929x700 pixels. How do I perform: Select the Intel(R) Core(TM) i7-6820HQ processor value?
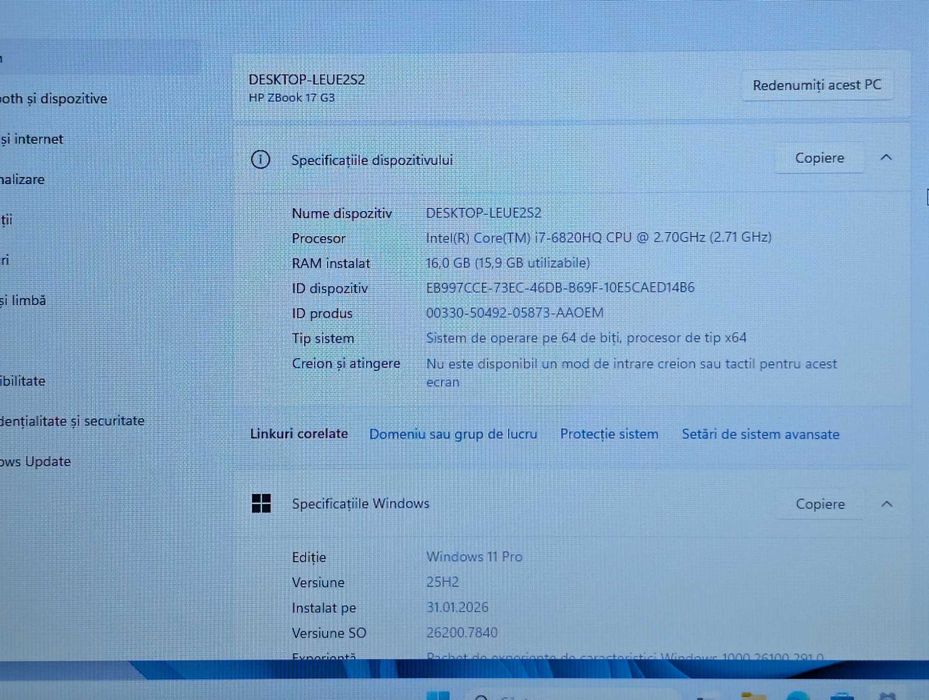(x=598, y=238)
